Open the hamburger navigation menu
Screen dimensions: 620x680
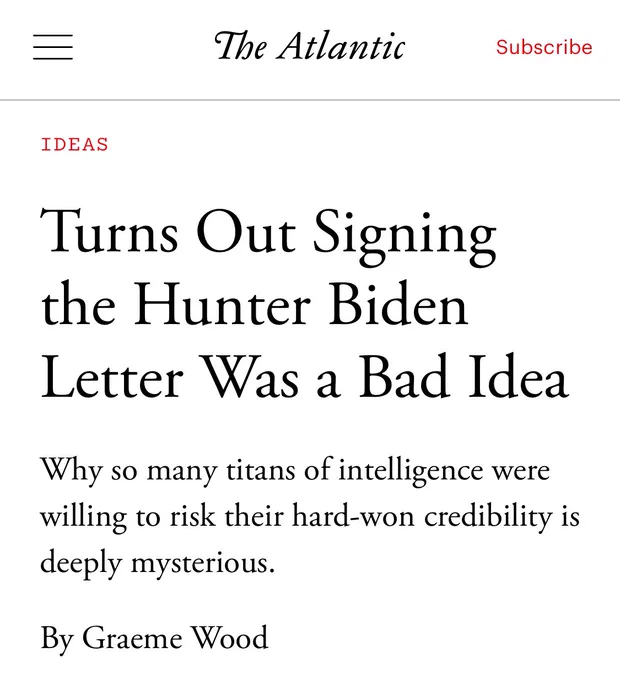coord(53,47)
